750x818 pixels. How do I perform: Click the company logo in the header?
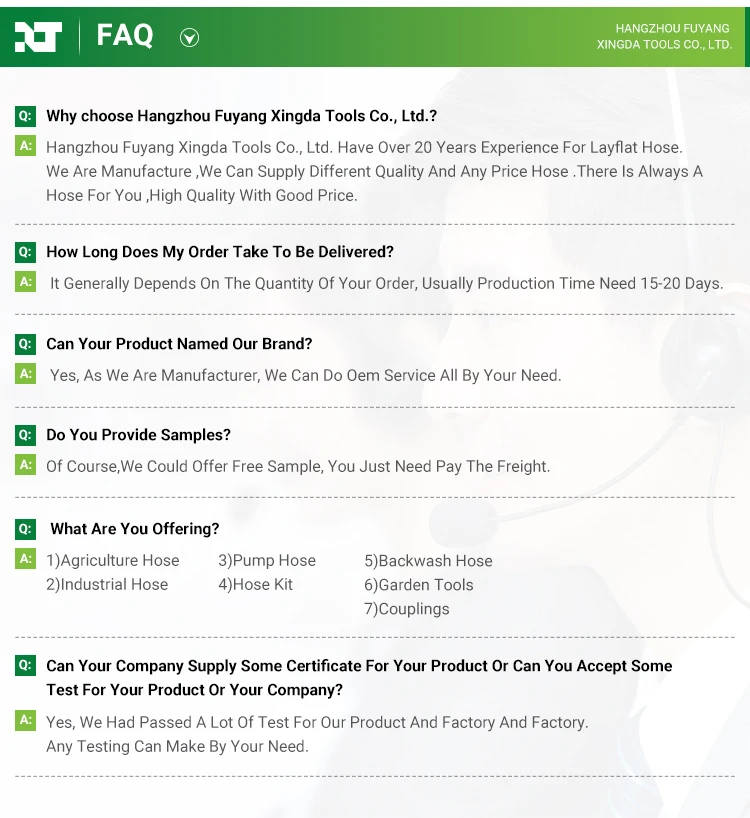(38, 37)
